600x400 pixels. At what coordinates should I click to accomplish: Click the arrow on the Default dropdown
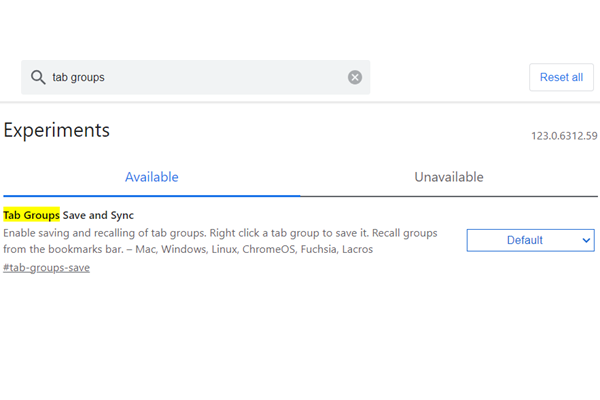(x=586, y=240)
